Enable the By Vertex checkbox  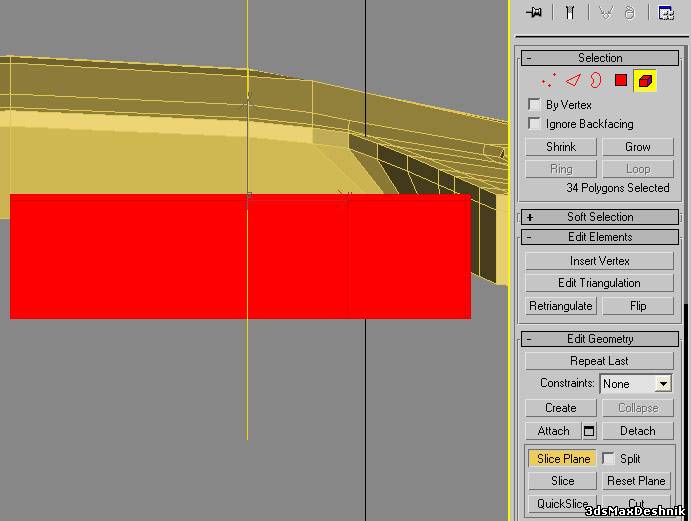point(534,104)
